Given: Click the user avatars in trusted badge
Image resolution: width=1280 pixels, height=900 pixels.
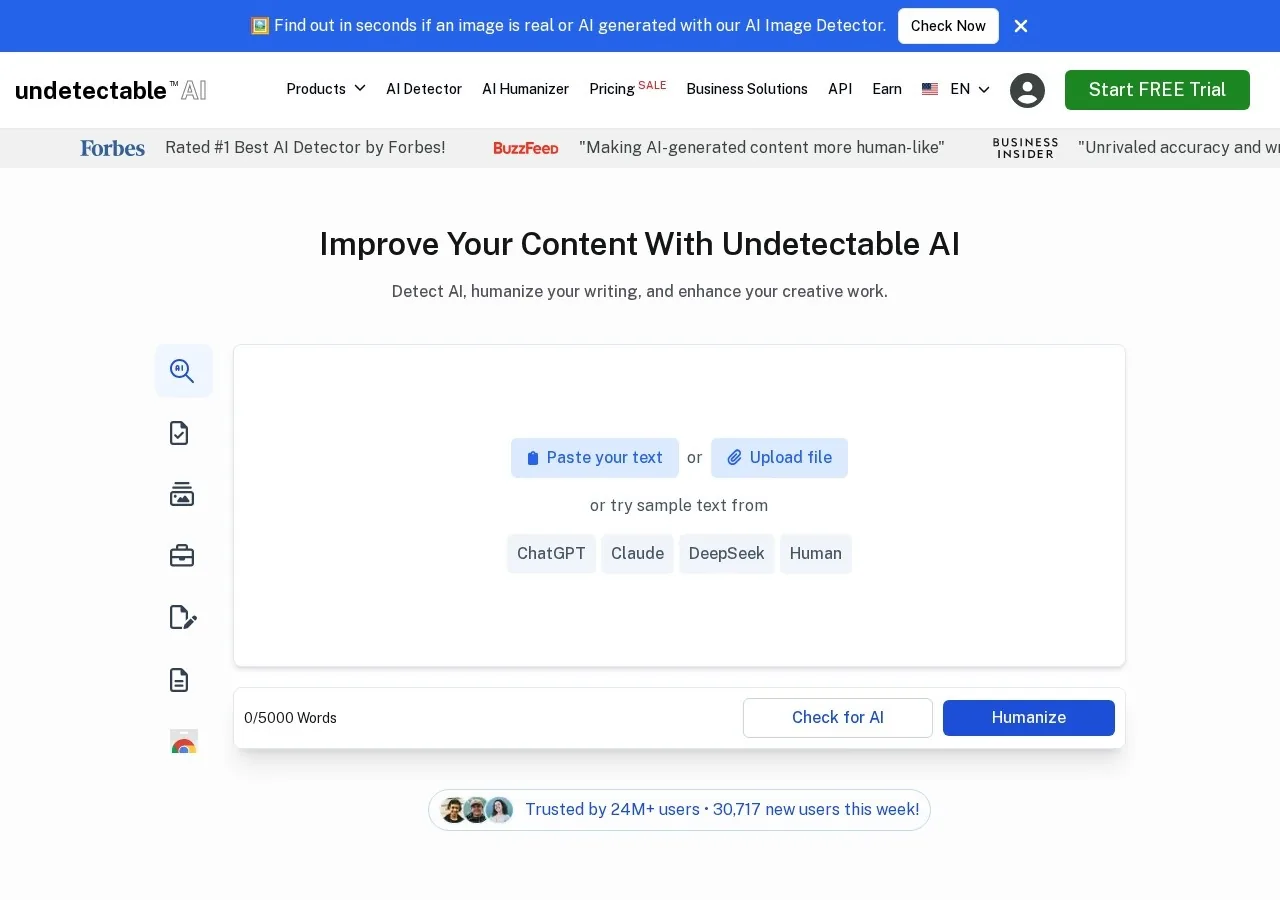Looking at the screenshot, I should tap(477, 810).
